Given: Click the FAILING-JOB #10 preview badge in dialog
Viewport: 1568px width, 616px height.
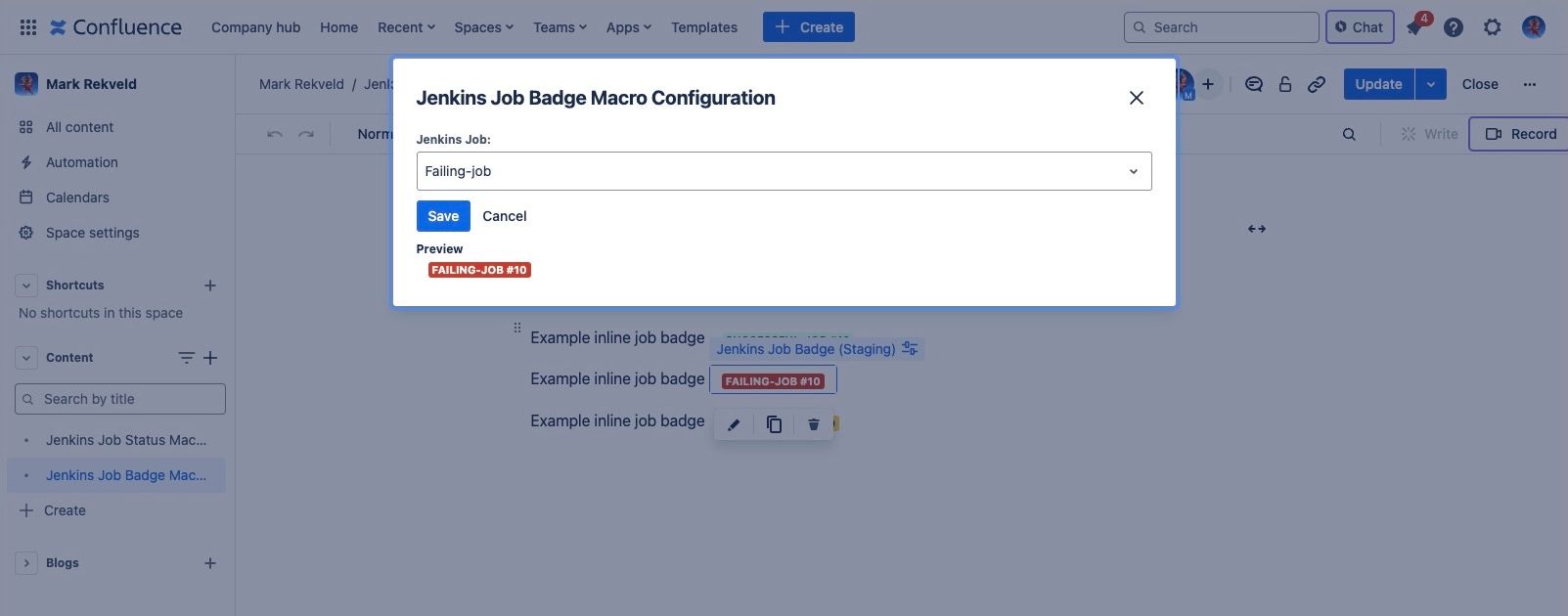Looking at the screenshot, I should coord(479,270).
